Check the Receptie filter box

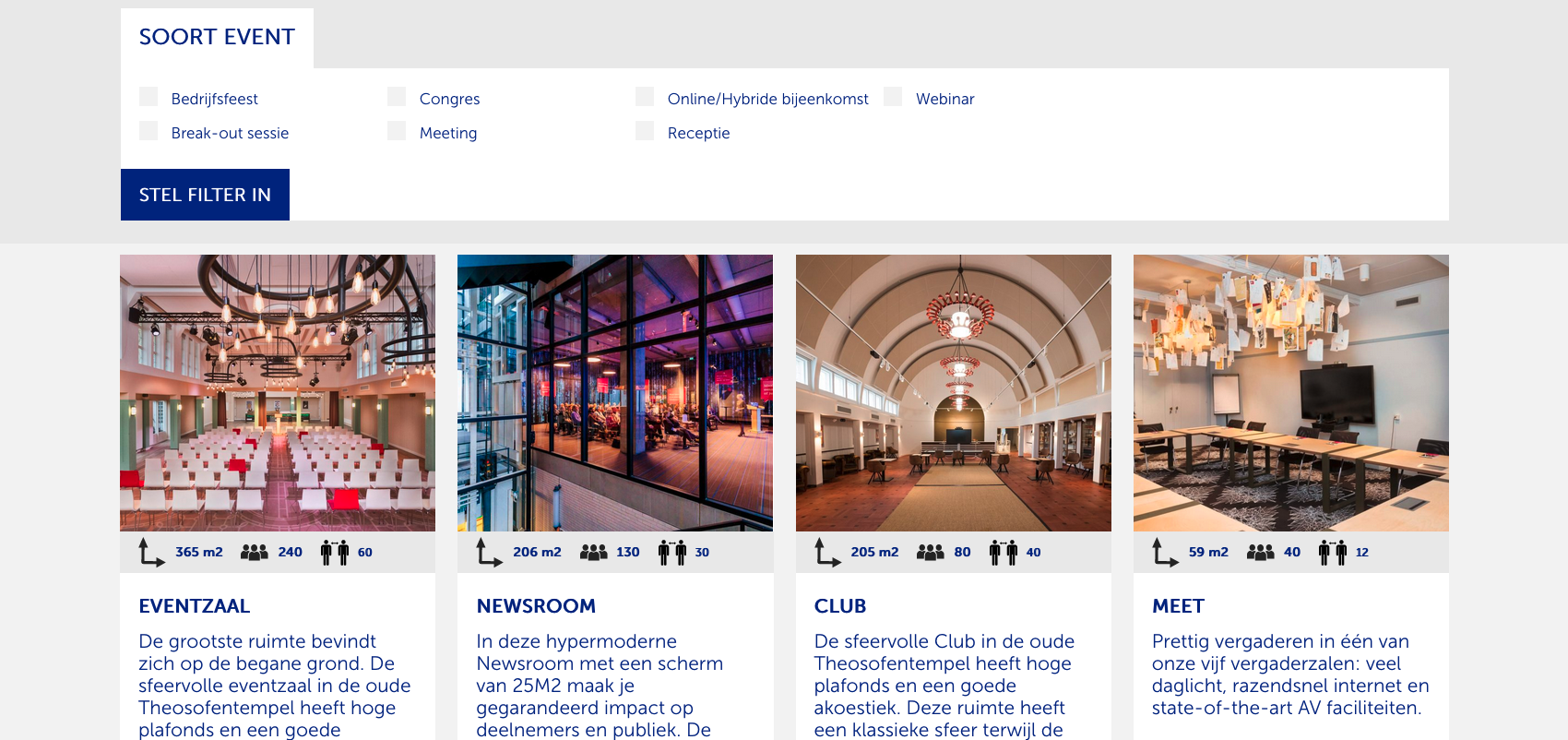coord(645,131)
